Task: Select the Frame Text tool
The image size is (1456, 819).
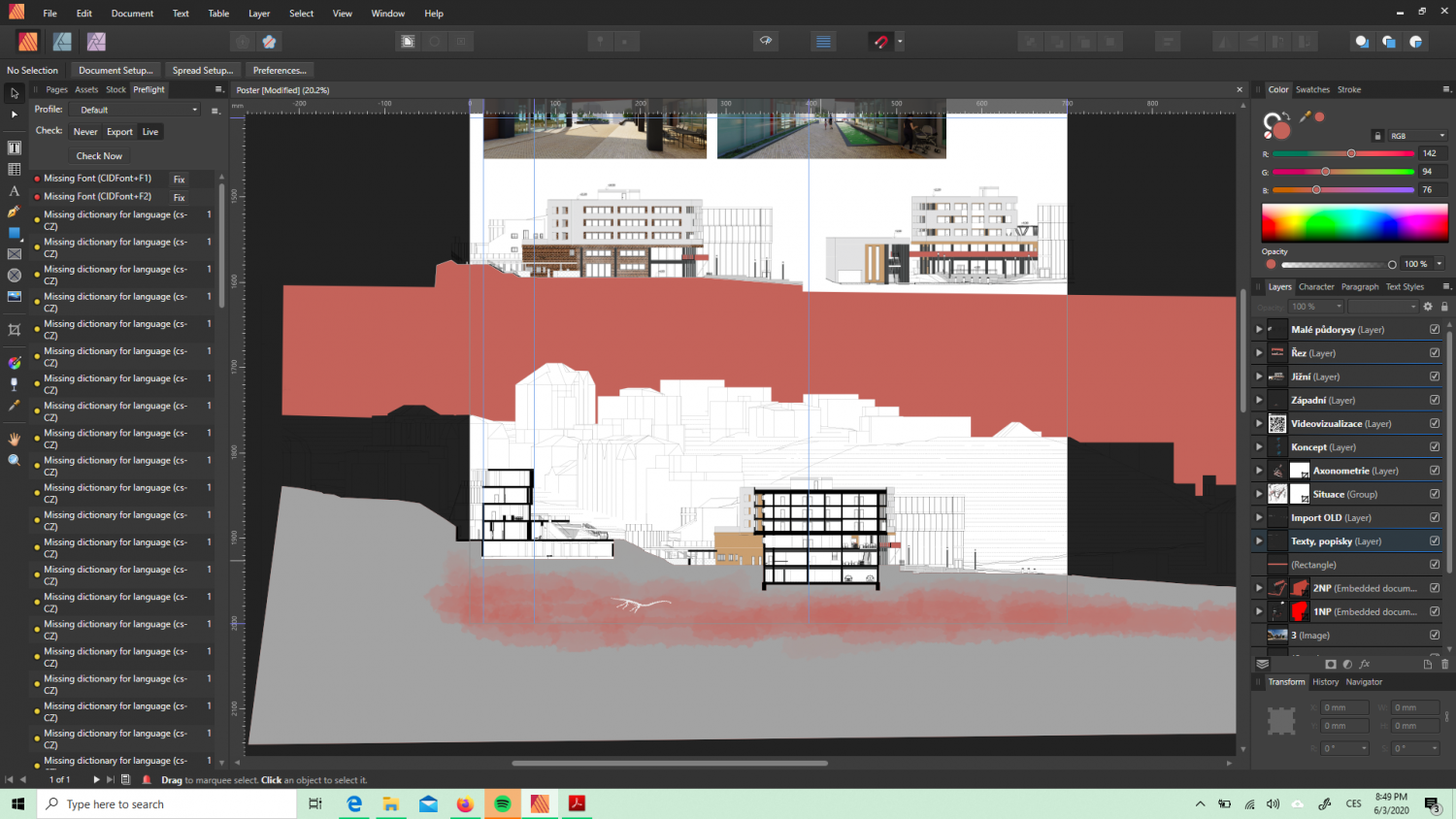Action: [14, 147]
